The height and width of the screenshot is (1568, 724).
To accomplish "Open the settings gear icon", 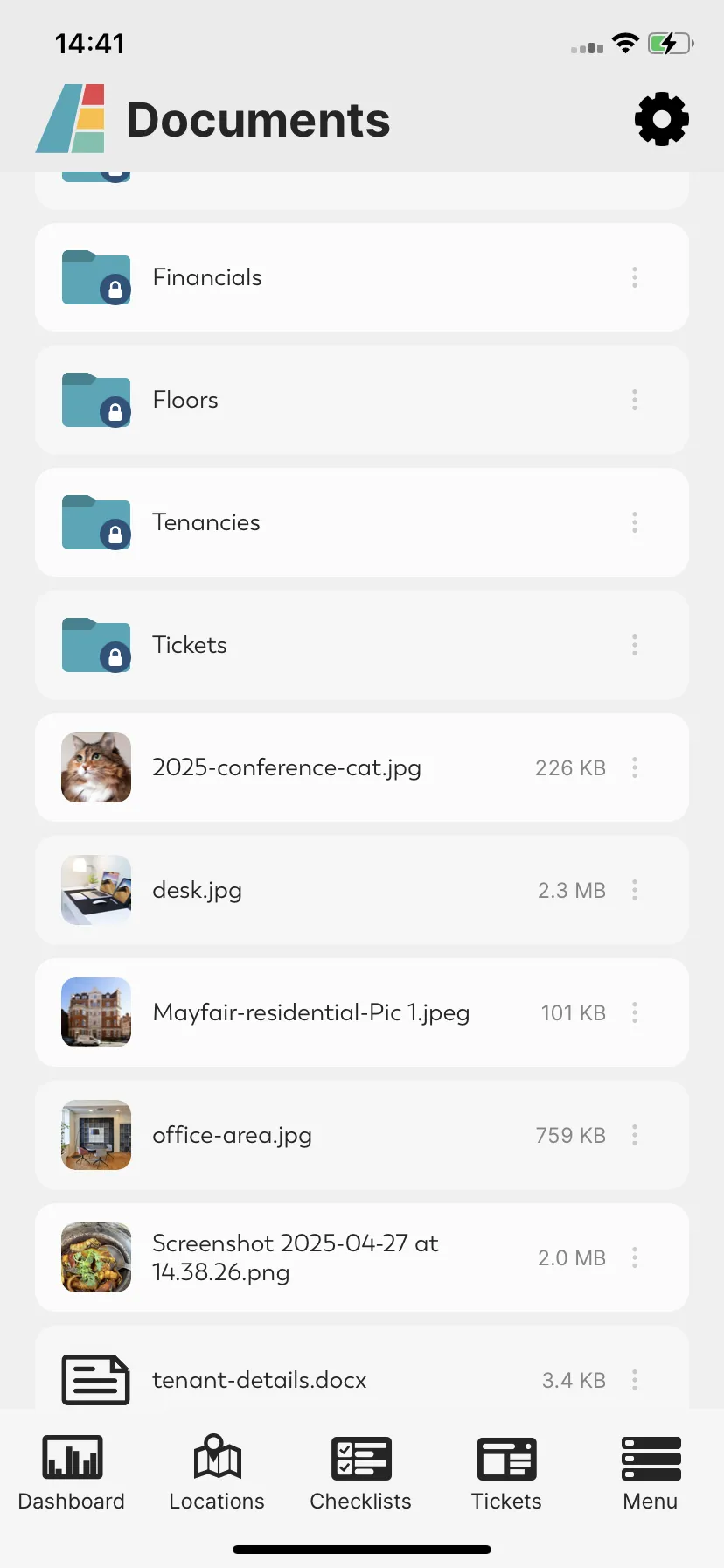I will (662, 119).
